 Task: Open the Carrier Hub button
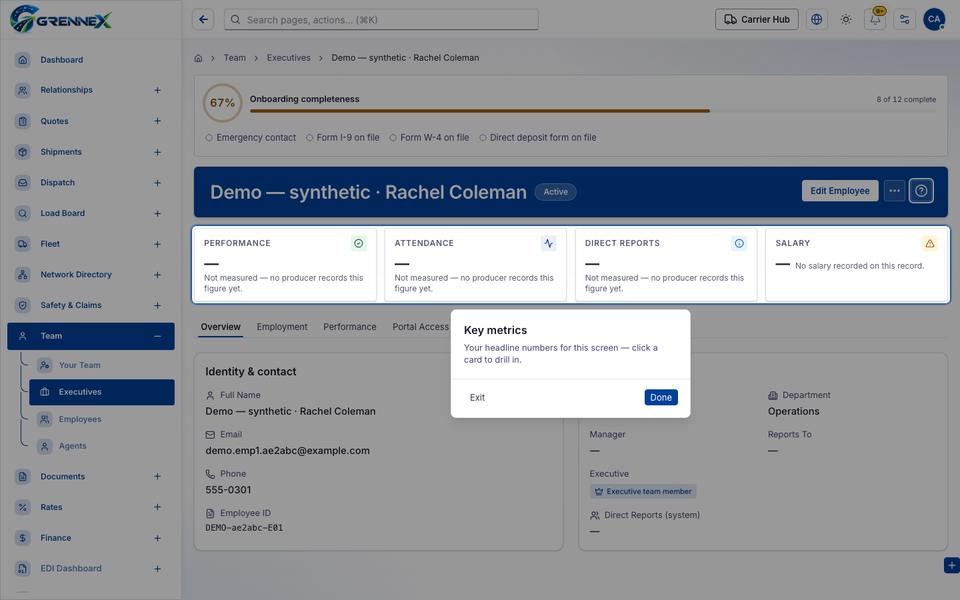(757, 20)
